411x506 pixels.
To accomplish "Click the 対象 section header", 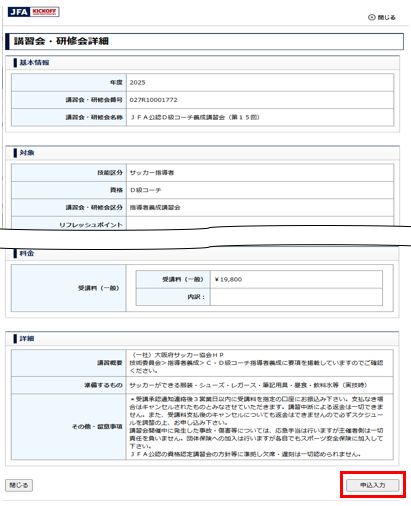I will tap(27, 153).
